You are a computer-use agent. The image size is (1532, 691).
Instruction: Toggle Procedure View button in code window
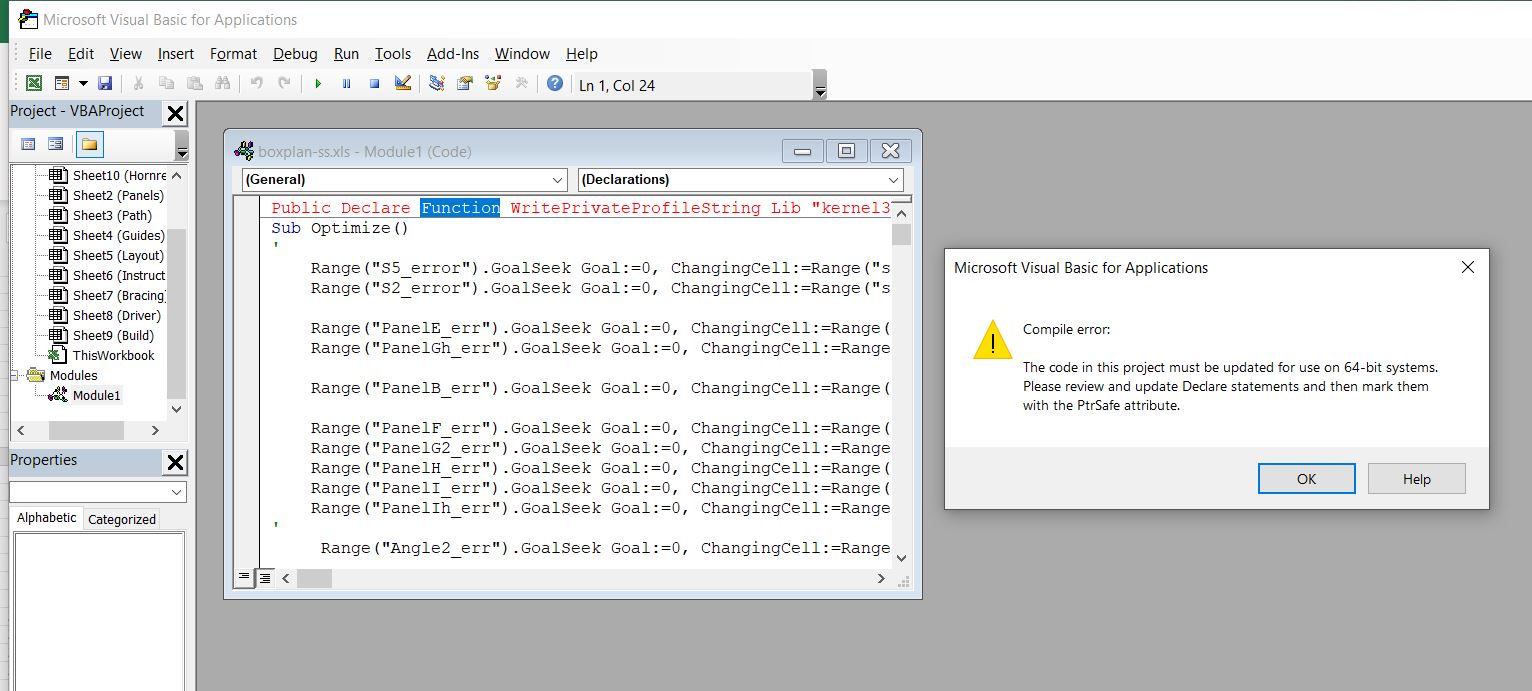(244, 578)
